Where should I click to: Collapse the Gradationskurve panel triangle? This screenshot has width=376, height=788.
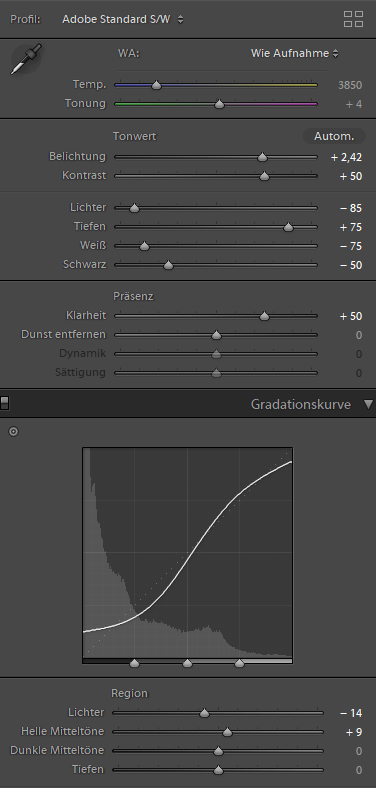click(369, 405)
